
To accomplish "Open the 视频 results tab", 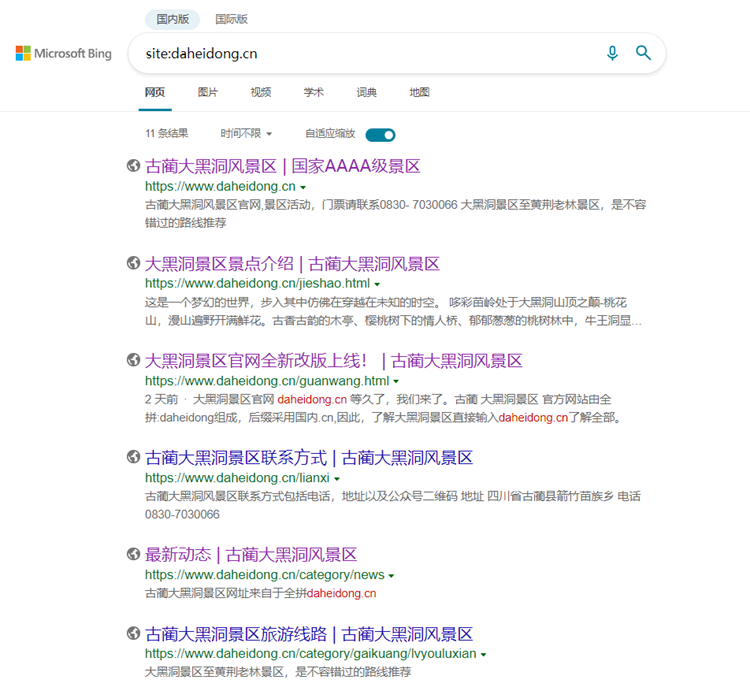I will (x=261, y=92).
